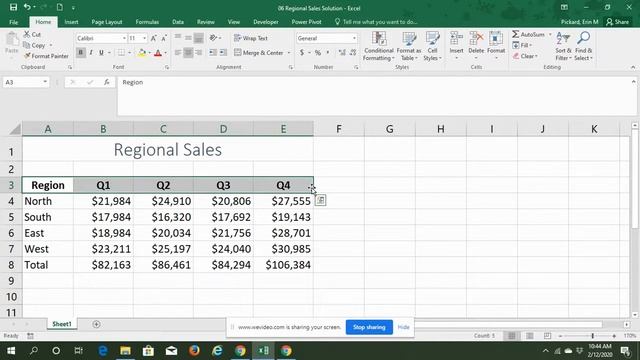Click Decrease Font Size icon
Viewport: 640px width, 360px height.
click(x=164, y=38)
